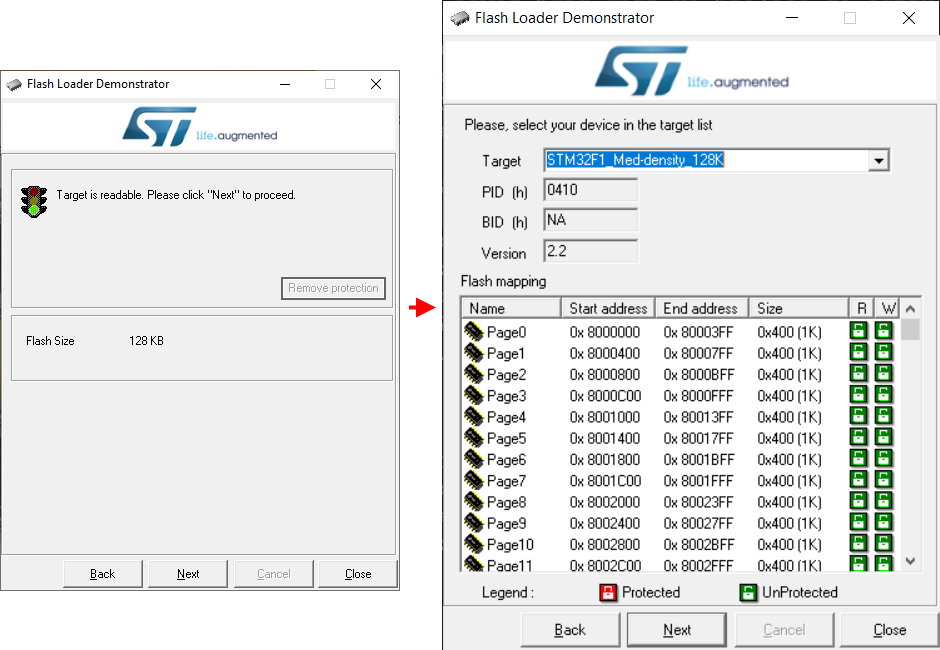
Task: Click the Version field showing 2.2
Action: coord(591,251)
